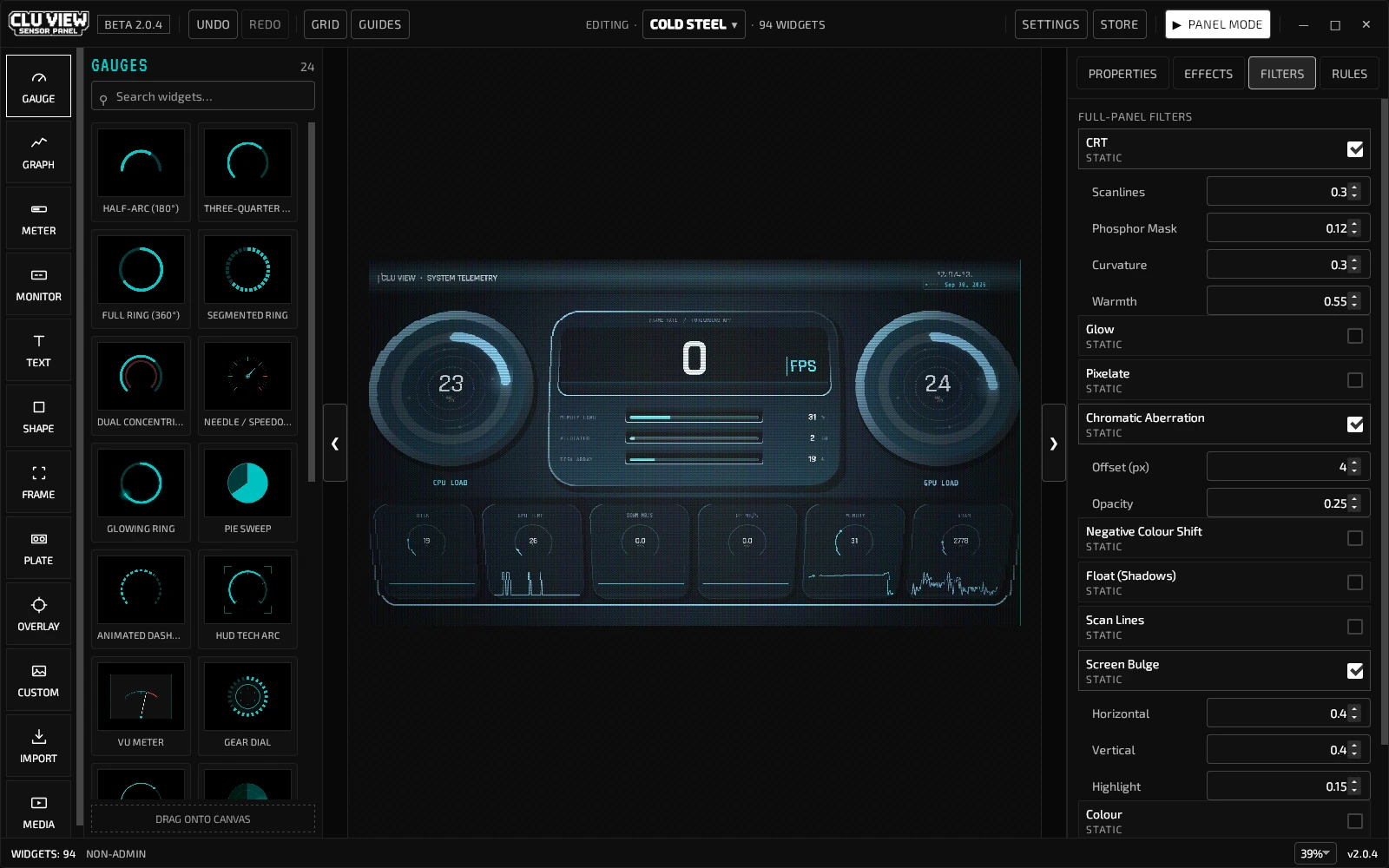
Task: Select the Filters tab
Action: 1282,74
